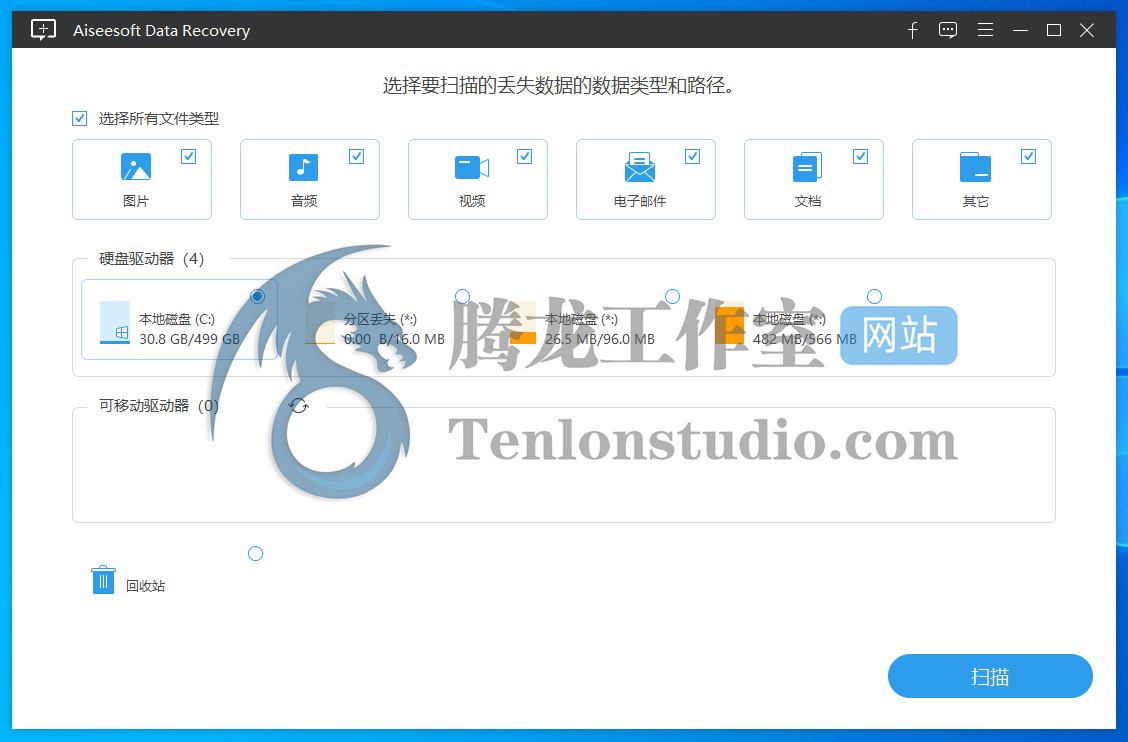This screenshot has width=1128, height=742.
Task: Close the Aiseesoft Data Recovery window
Action: point(1087,30)
